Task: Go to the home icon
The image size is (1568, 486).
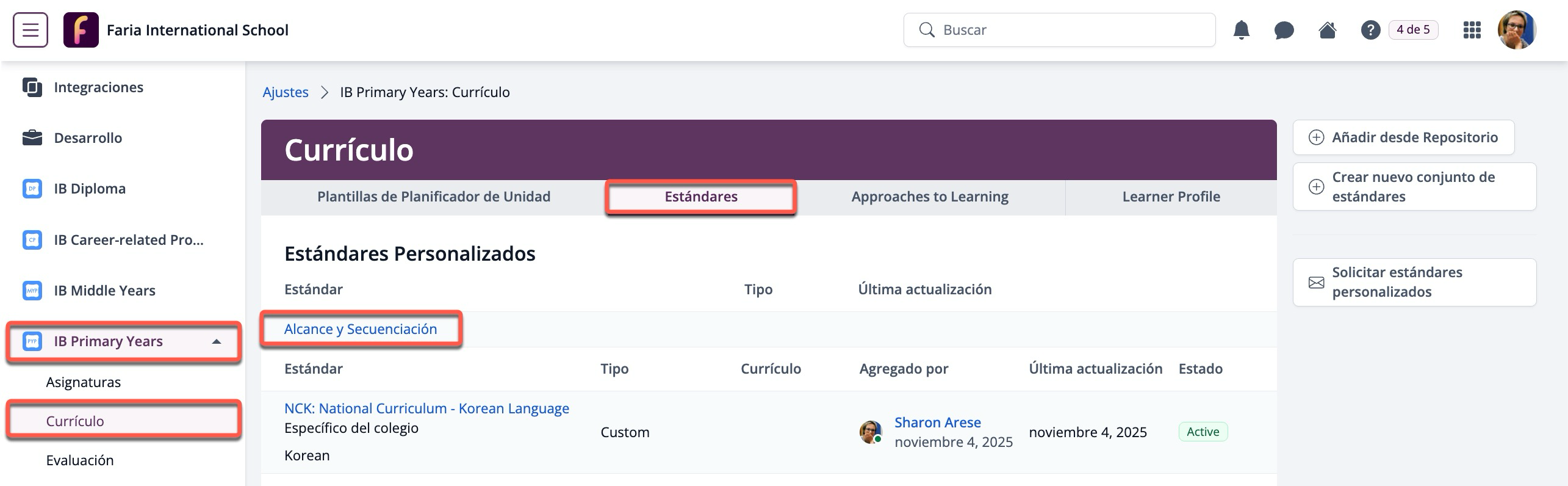Action: (1327, 30)
